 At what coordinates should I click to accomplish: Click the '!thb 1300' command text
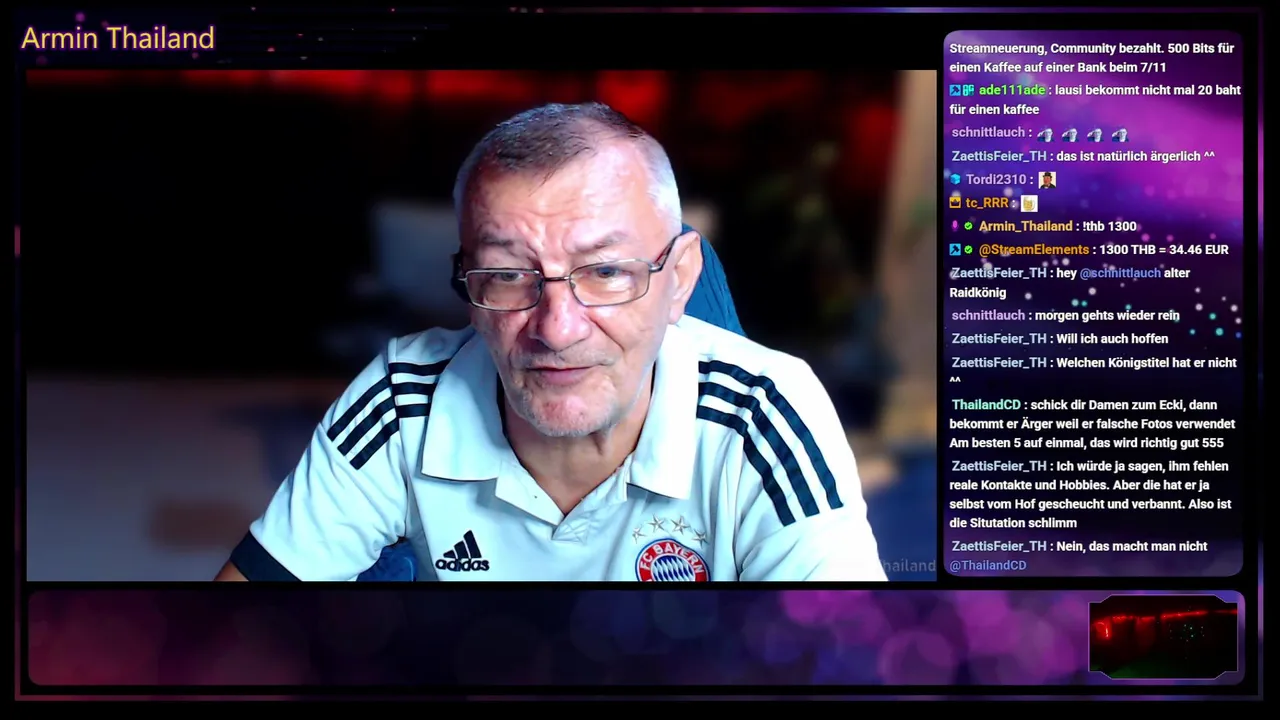(1110, 226)
